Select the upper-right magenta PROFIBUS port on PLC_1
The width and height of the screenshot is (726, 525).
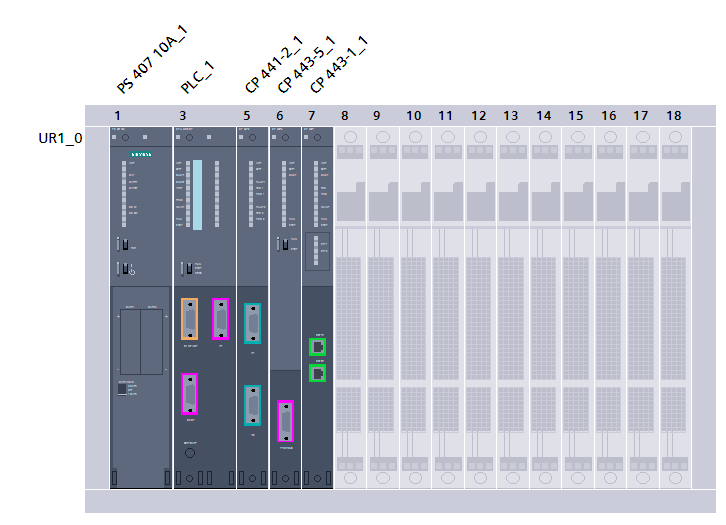(x=220, y=319)
